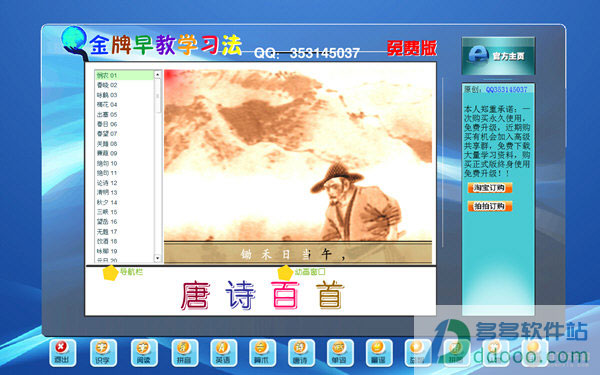Select poem 春日 06 in the list
This screenshot has height=375, width=600.
124,124
